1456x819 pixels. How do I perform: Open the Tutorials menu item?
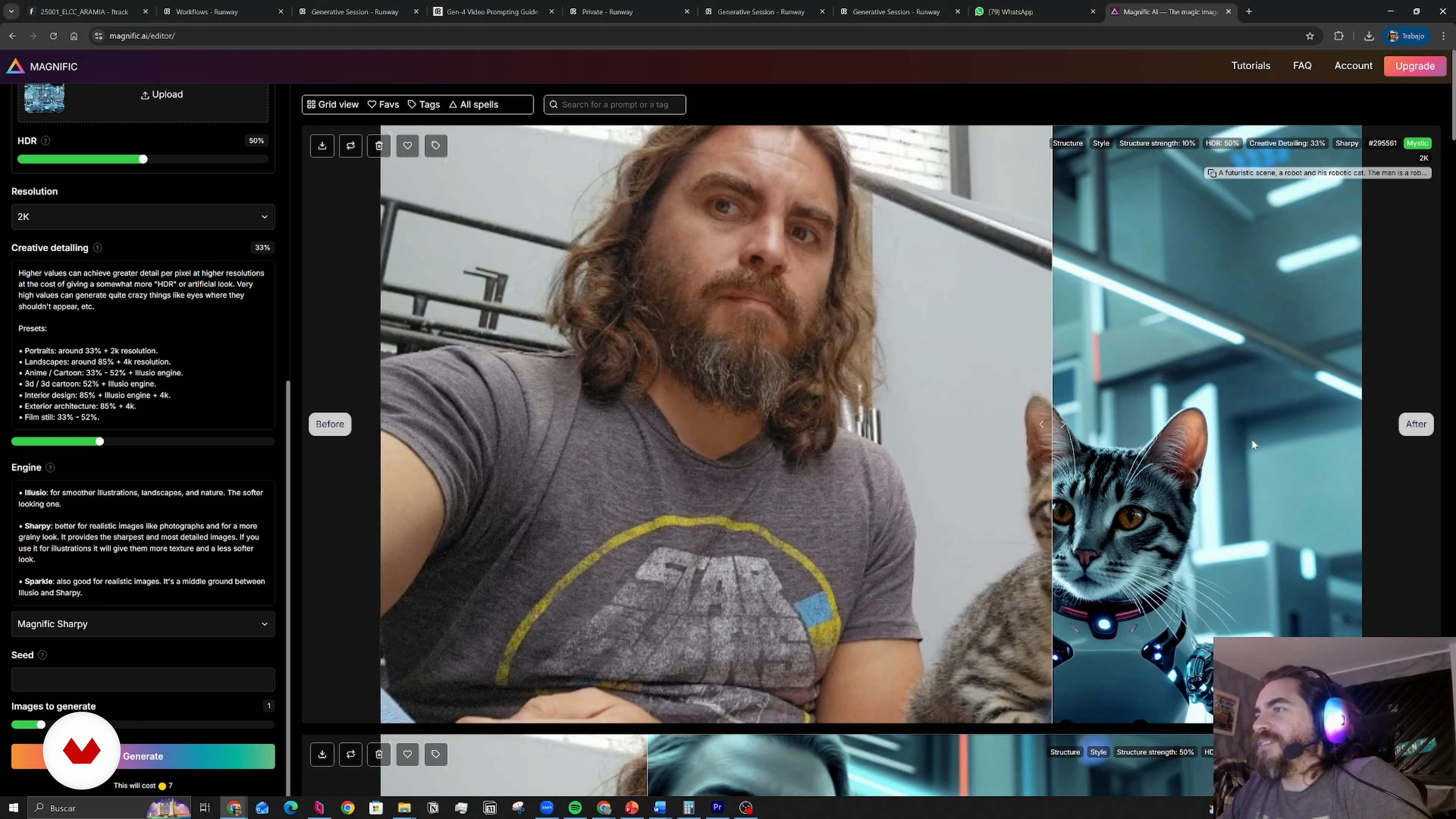tap(1250, 66)
